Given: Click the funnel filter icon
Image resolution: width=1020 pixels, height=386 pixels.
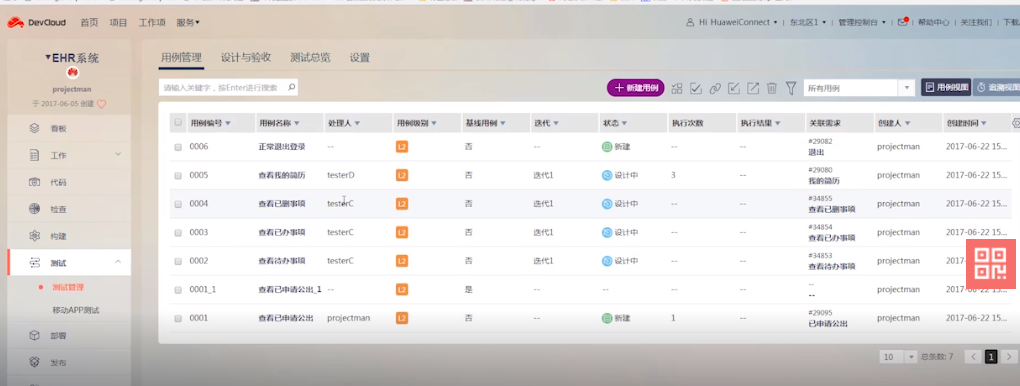Looking at the screenshot, I should [791, 88].
